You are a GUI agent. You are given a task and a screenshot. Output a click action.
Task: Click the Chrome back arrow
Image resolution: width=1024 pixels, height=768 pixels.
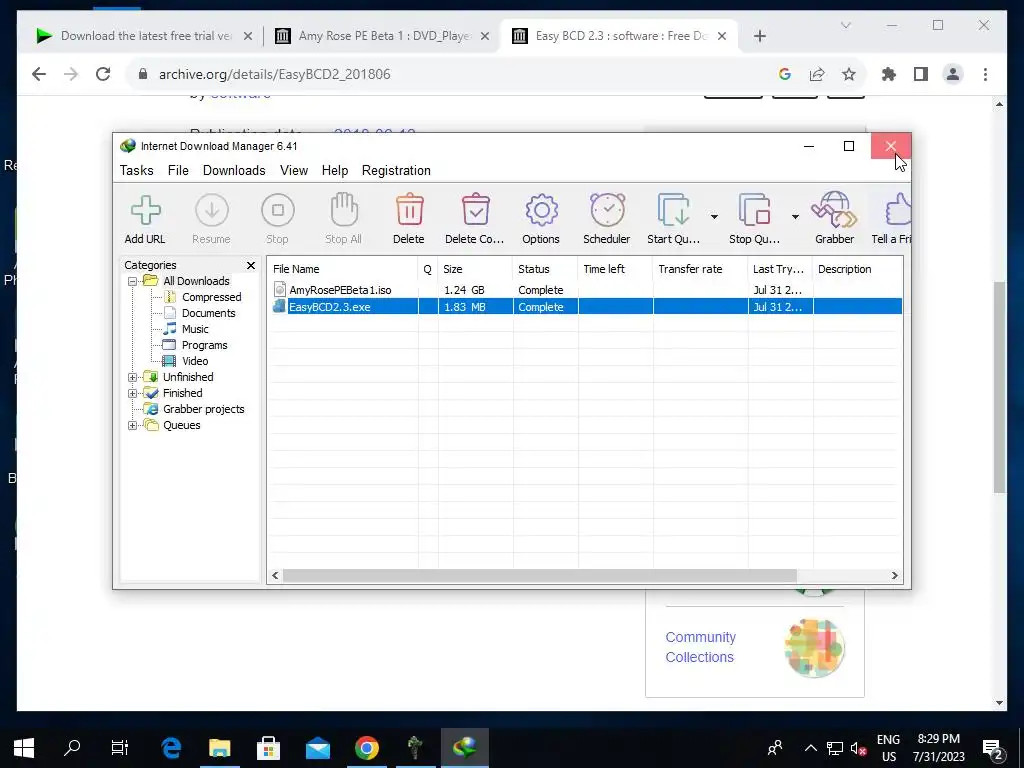tap(39, 74)
